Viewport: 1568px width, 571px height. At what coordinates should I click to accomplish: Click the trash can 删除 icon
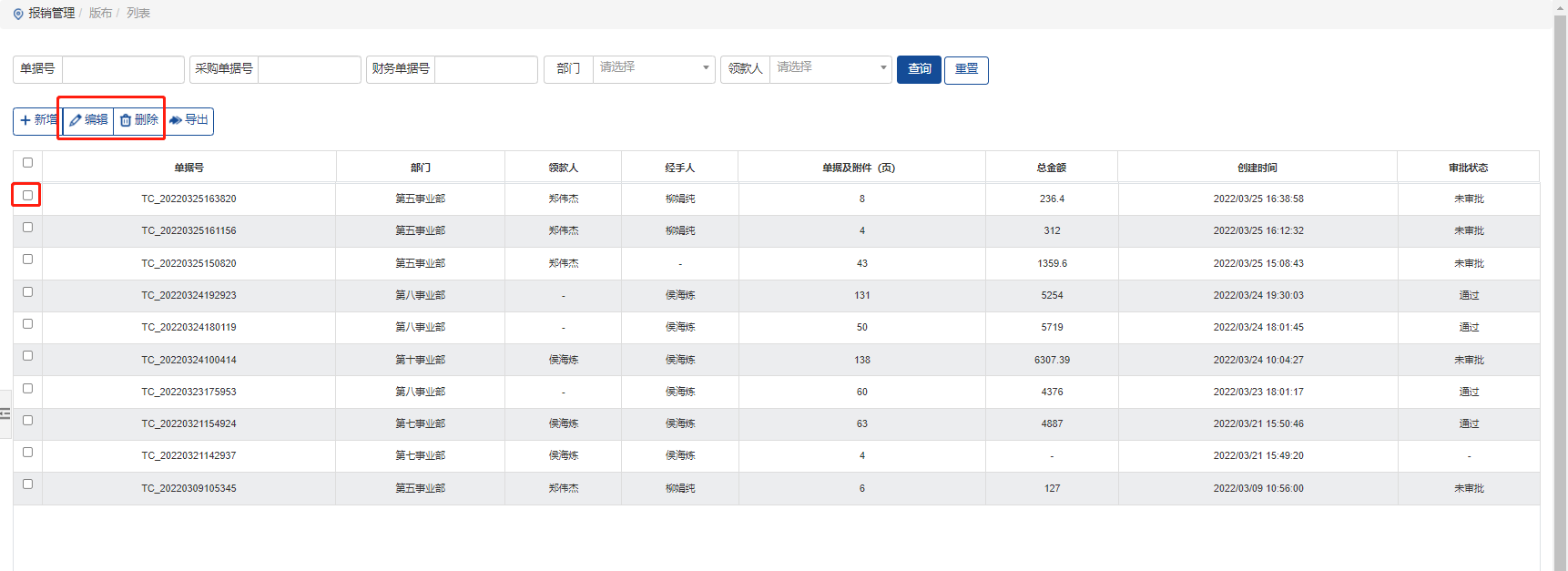pos(126,120)
